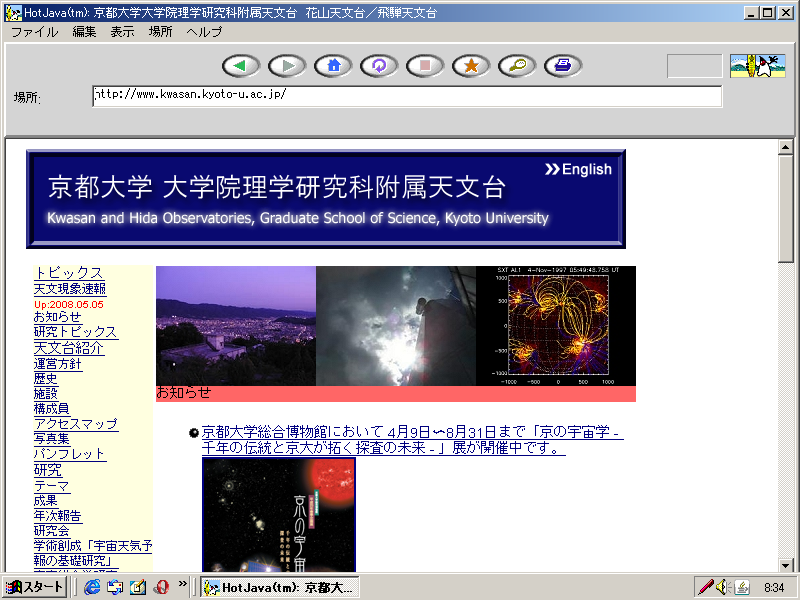Viewport: 800px width, 600px height.
Task: Go forward with the right arrow button
Action: click(287, 66)
